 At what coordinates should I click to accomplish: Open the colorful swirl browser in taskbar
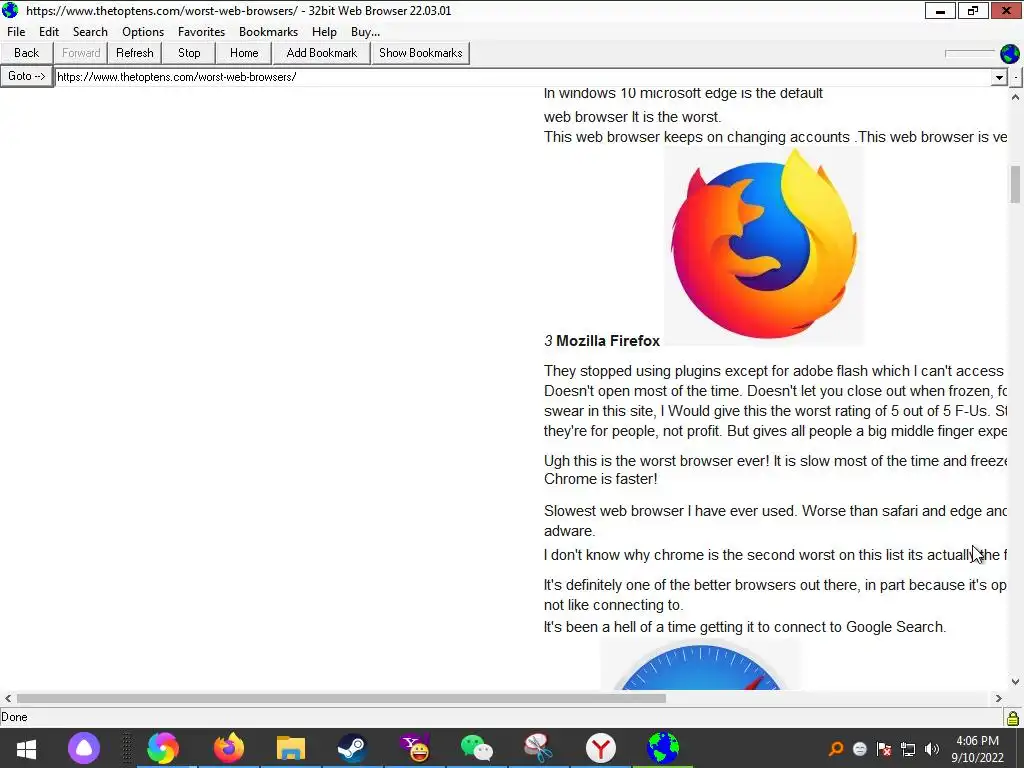pos(163,748)
